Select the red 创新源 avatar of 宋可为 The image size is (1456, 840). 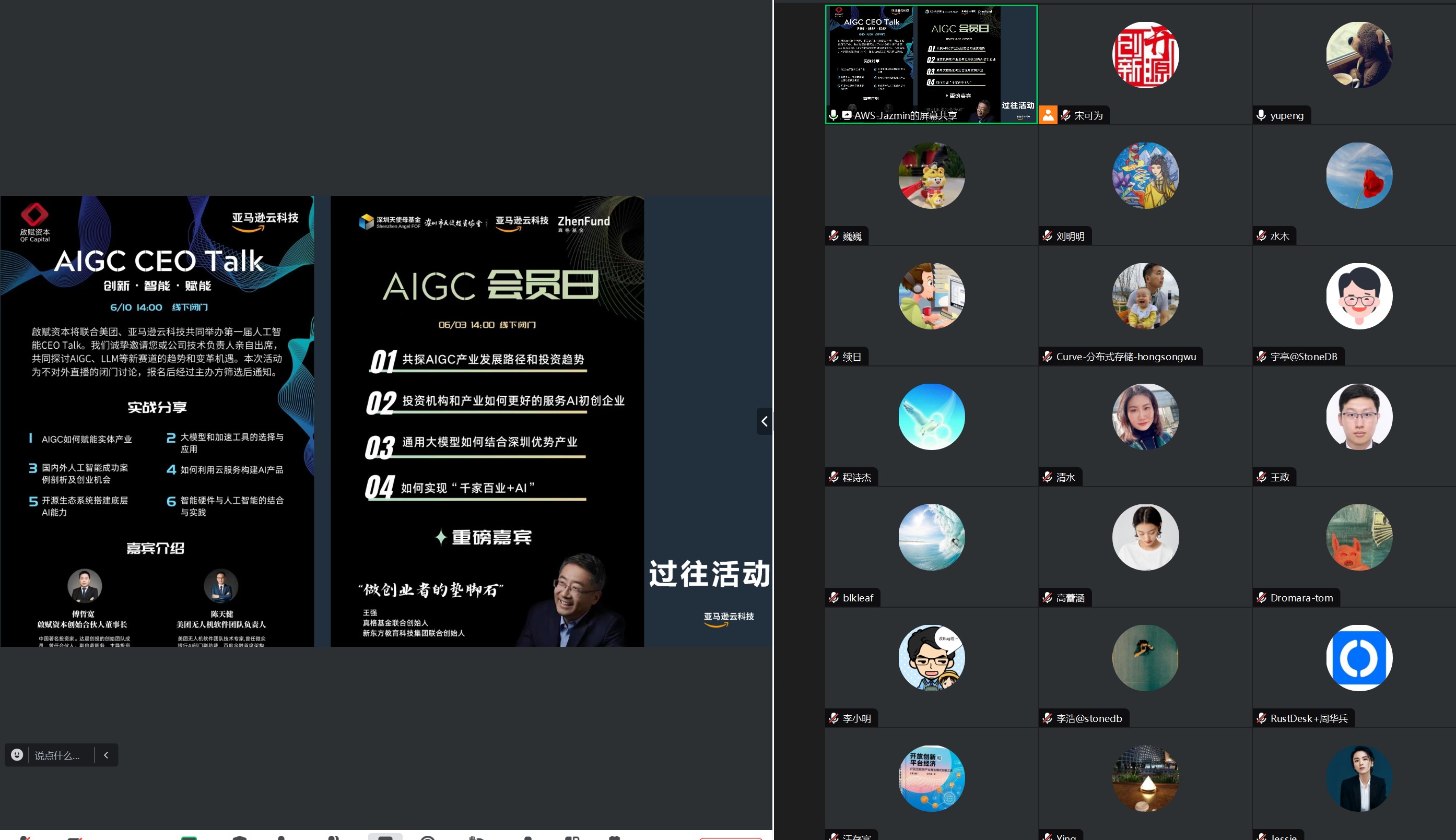point(1145,55)
